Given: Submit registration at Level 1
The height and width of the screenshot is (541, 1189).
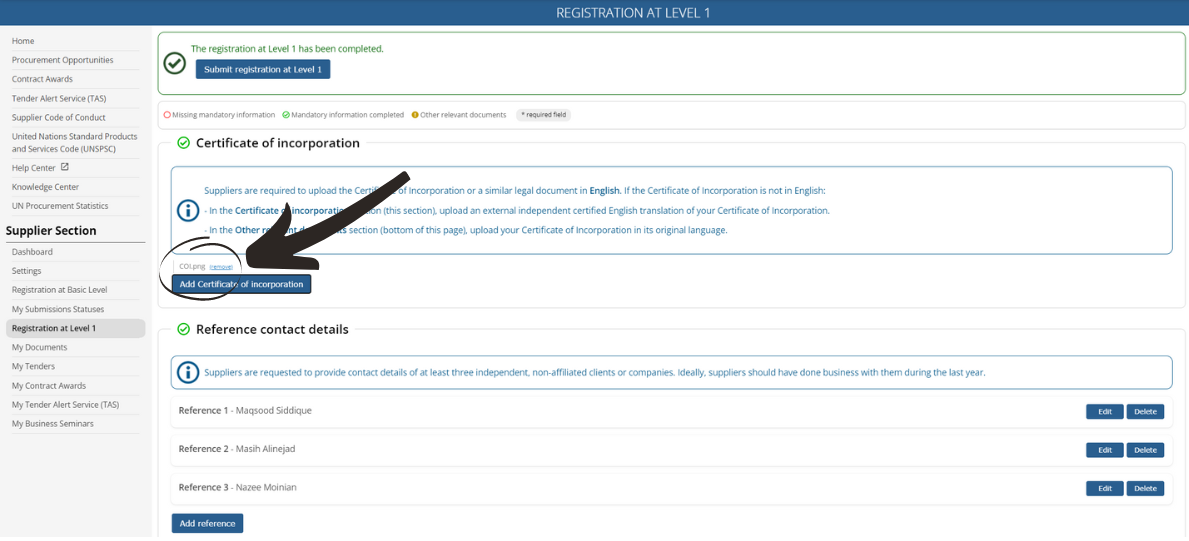Looking at the screenshot, I should [262, 69].
